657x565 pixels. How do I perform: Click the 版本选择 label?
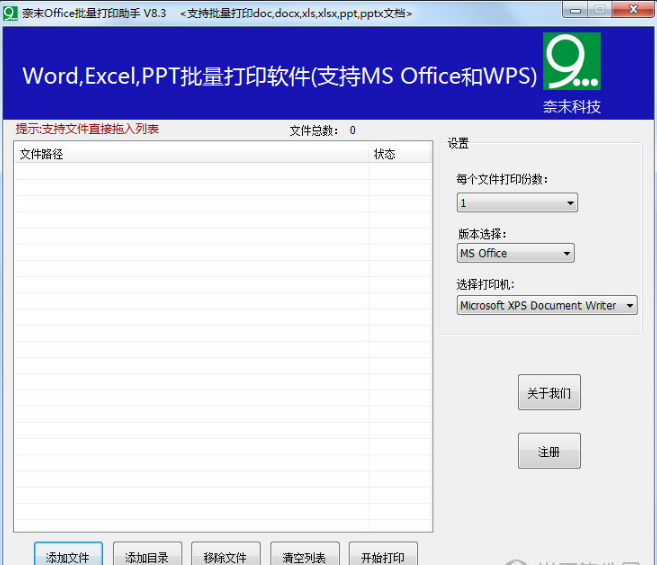tap(482, 234)
